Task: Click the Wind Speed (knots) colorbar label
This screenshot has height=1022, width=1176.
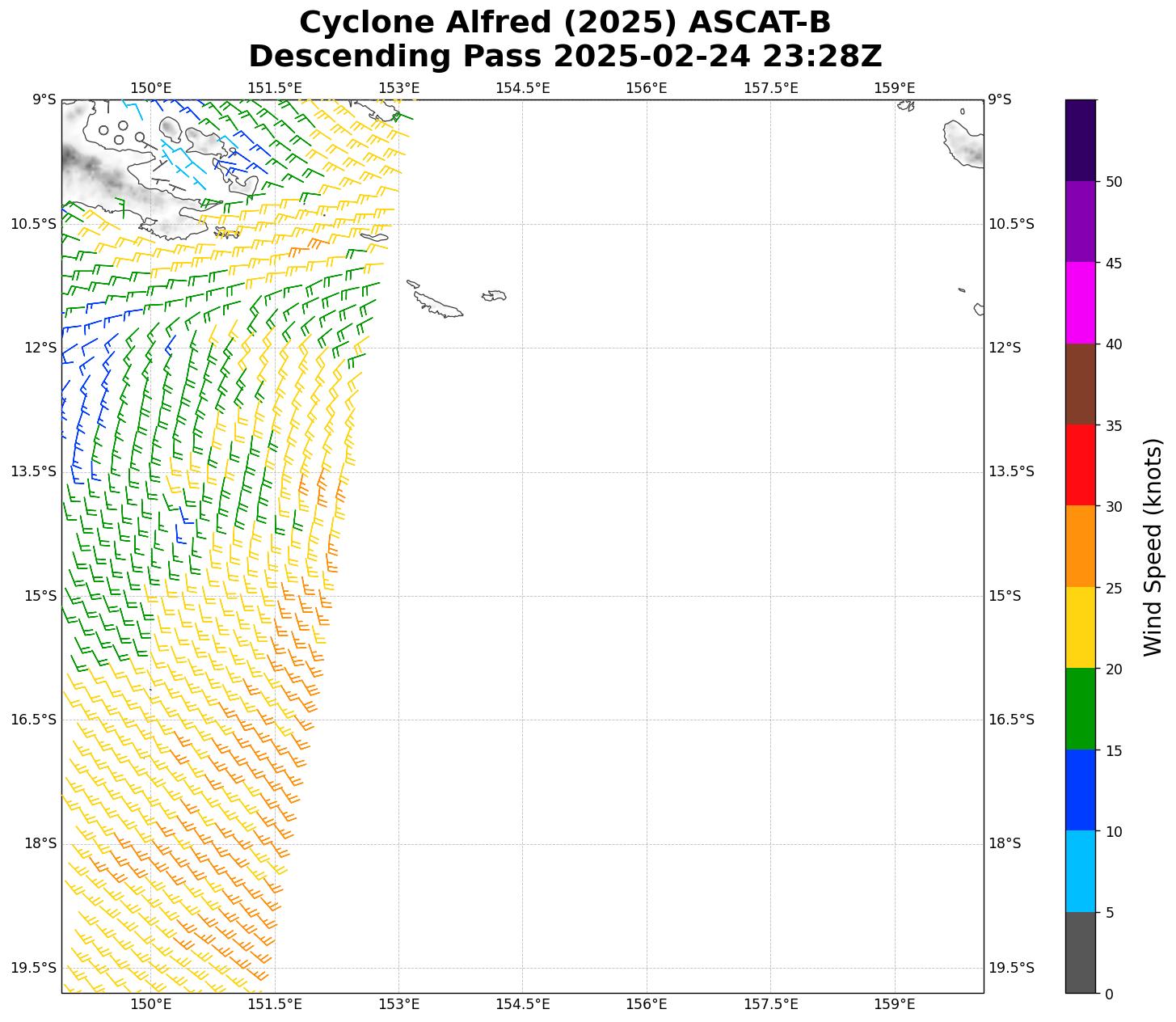Action: click(x=1153, y=547)
